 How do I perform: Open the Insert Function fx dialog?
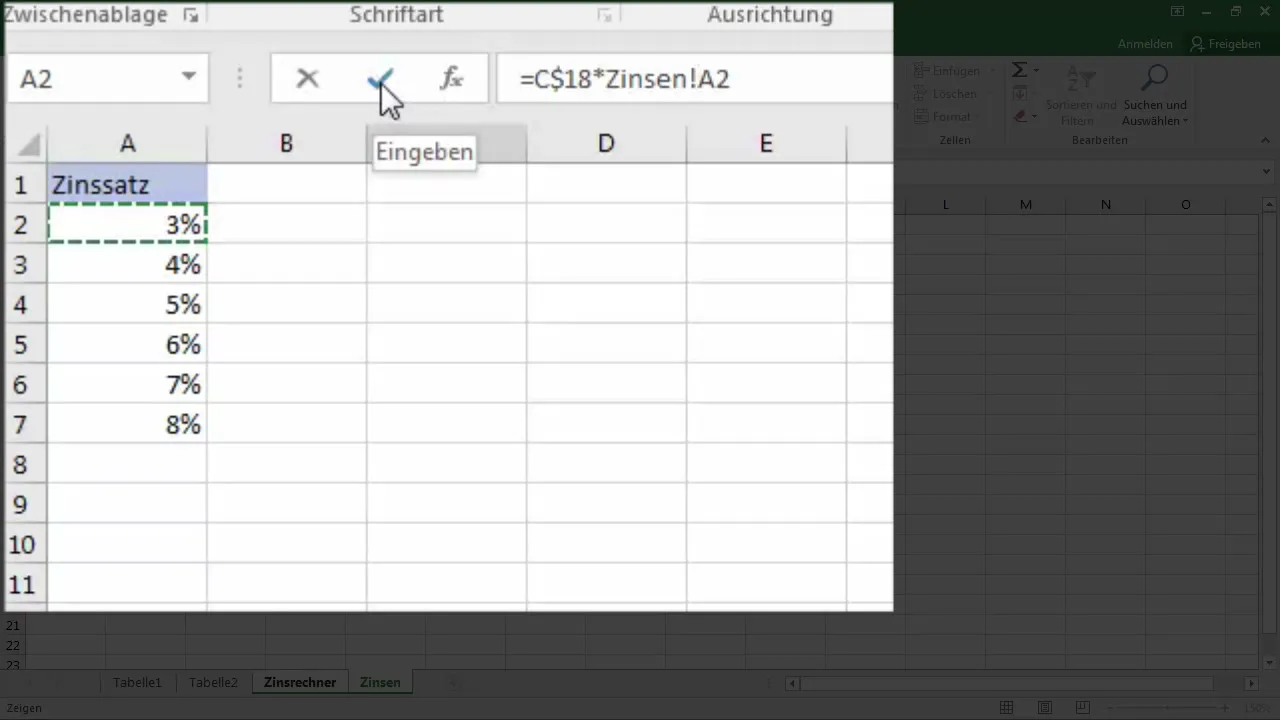click(452, 79)
